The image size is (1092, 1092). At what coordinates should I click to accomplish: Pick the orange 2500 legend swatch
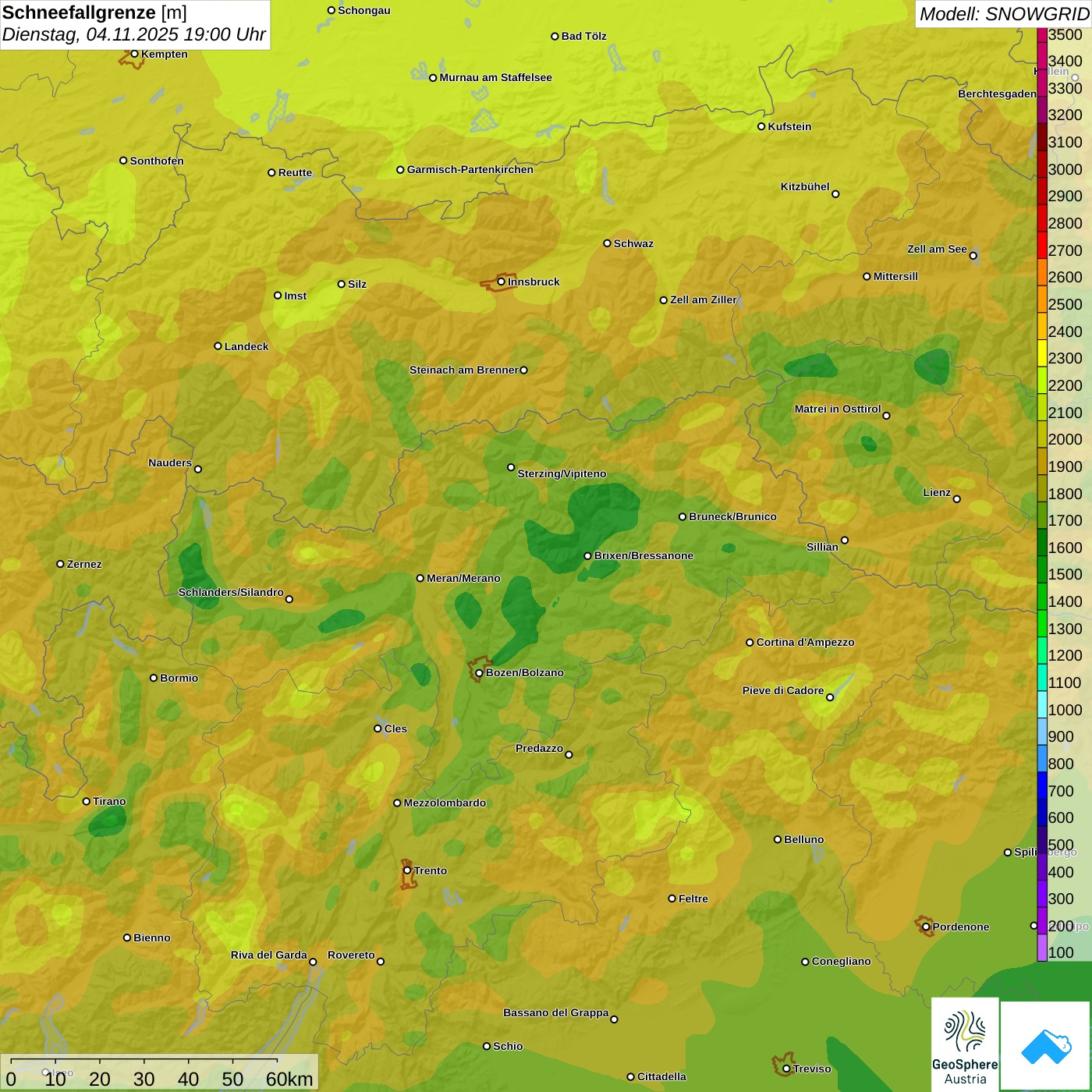(x=1042, y=299)
